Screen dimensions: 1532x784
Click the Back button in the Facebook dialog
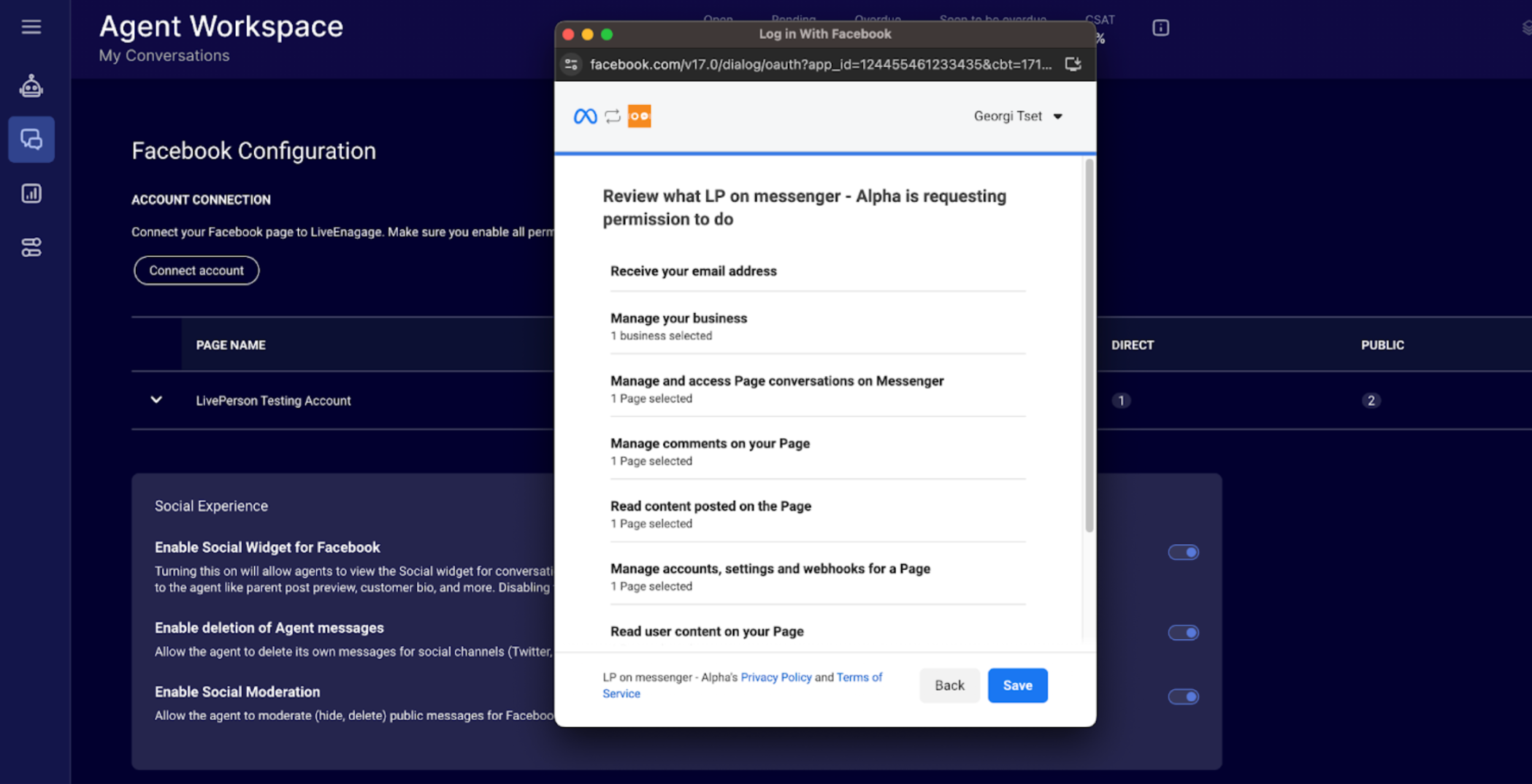pyautogui.click(x=949, y=685)
